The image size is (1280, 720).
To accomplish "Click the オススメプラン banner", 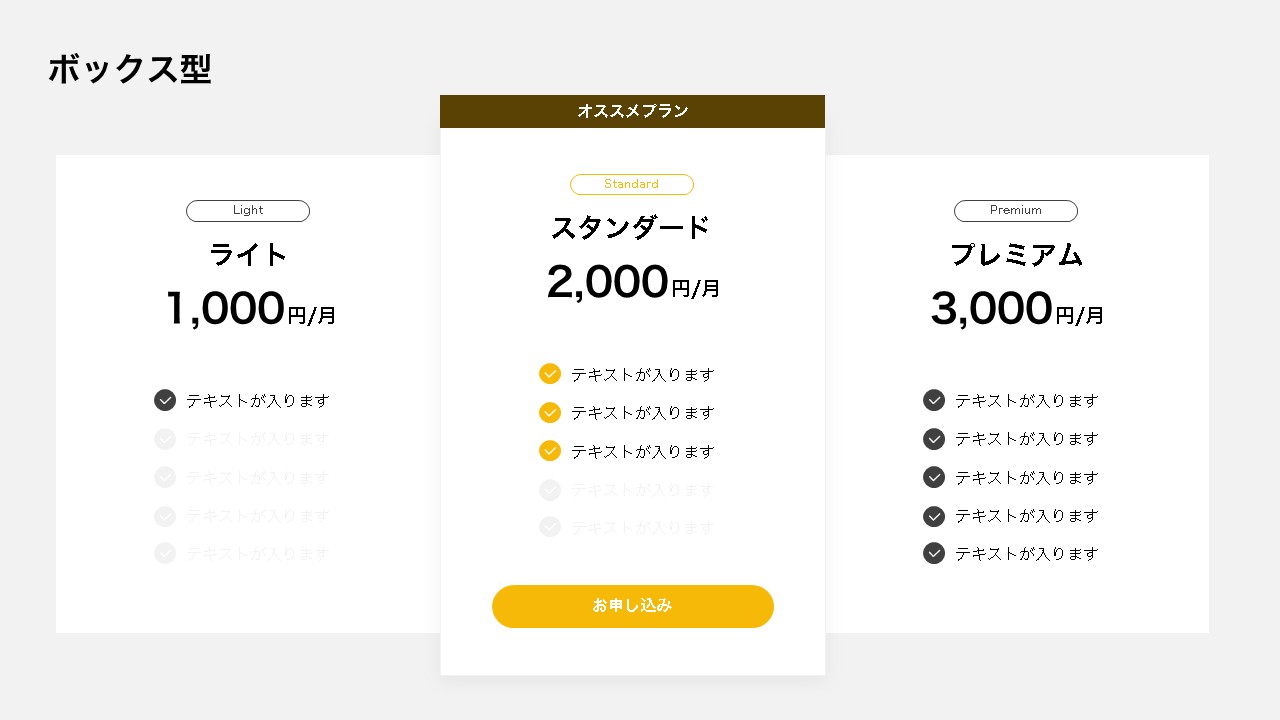I will [x=632, y=111].
